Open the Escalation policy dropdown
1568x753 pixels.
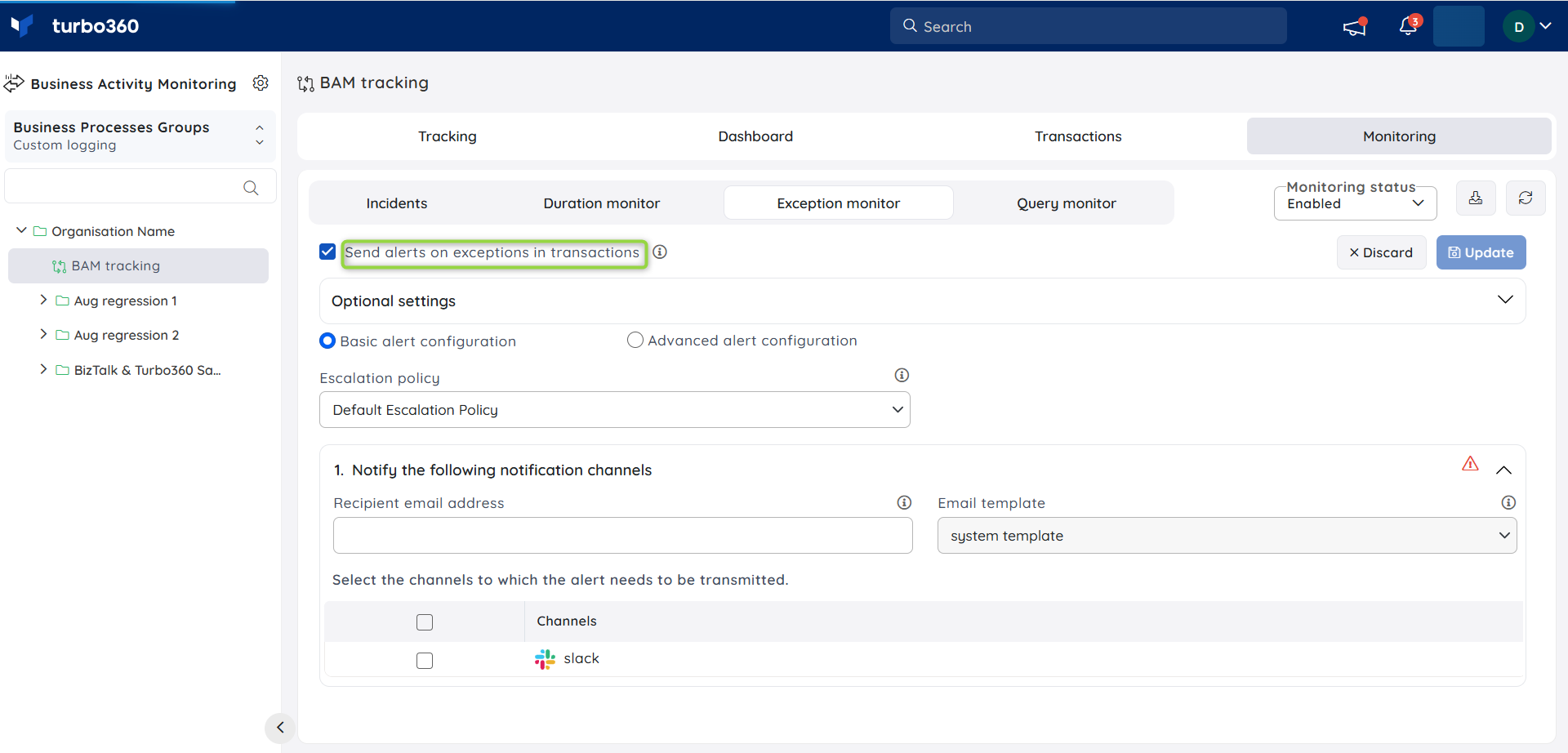tap(614, 410)
